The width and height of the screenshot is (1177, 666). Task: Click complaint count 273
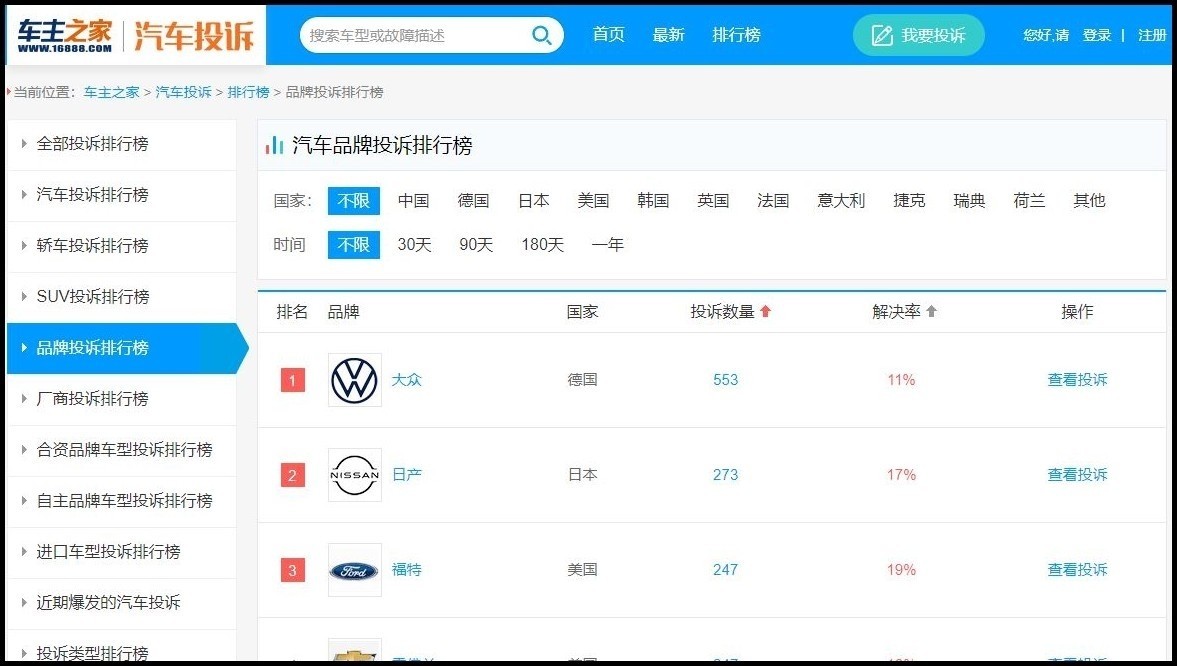pos(726,475)
